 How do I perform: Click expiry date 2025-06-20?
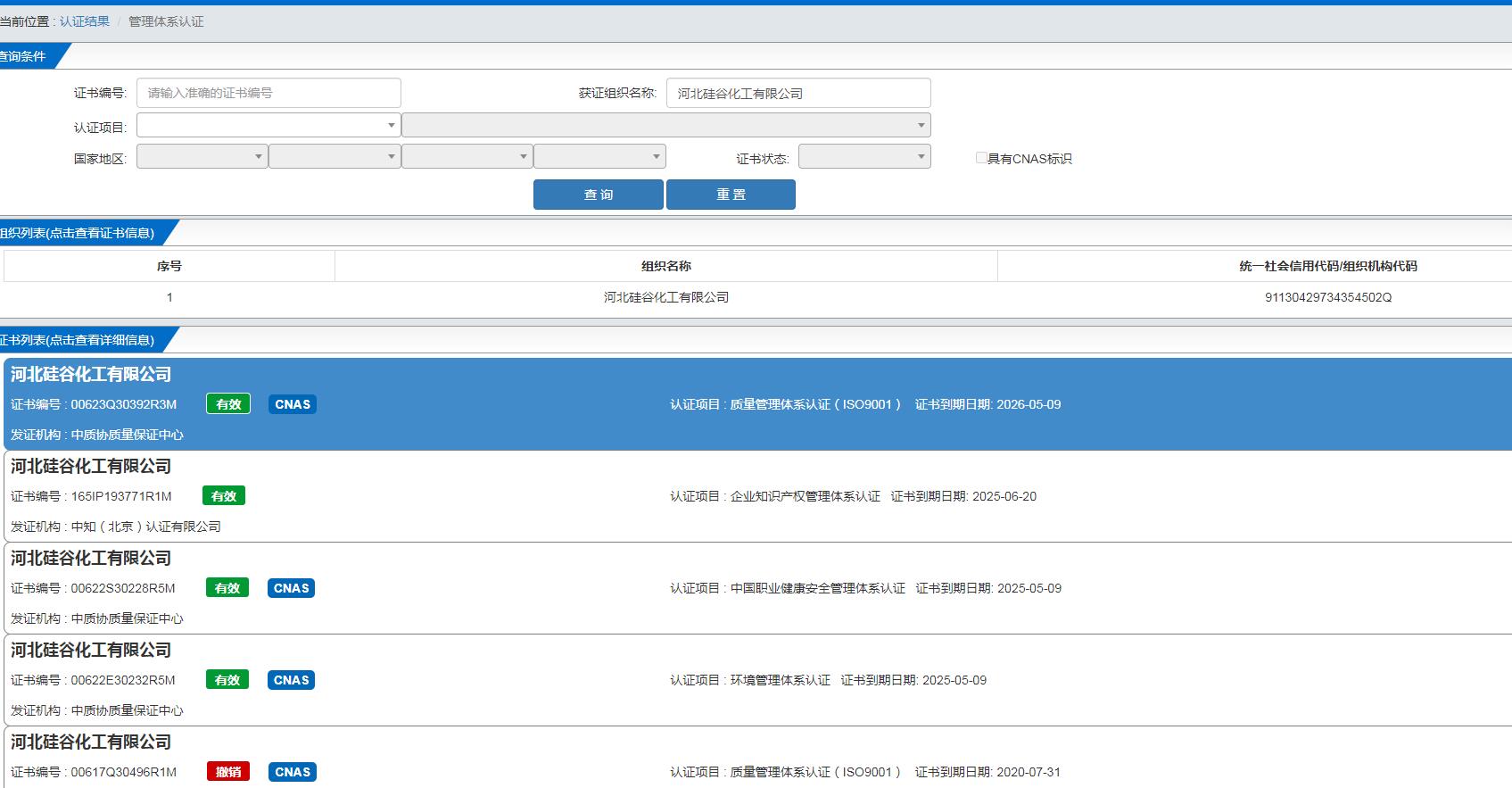pyautogui.click(x=1004, y=496)
